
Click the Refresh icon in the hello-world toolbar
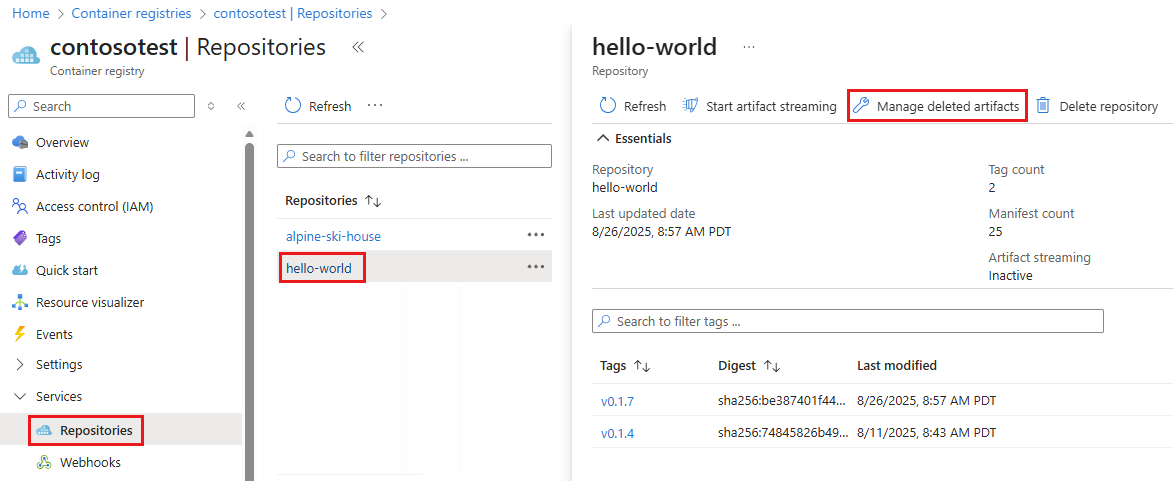click(608, 106)
